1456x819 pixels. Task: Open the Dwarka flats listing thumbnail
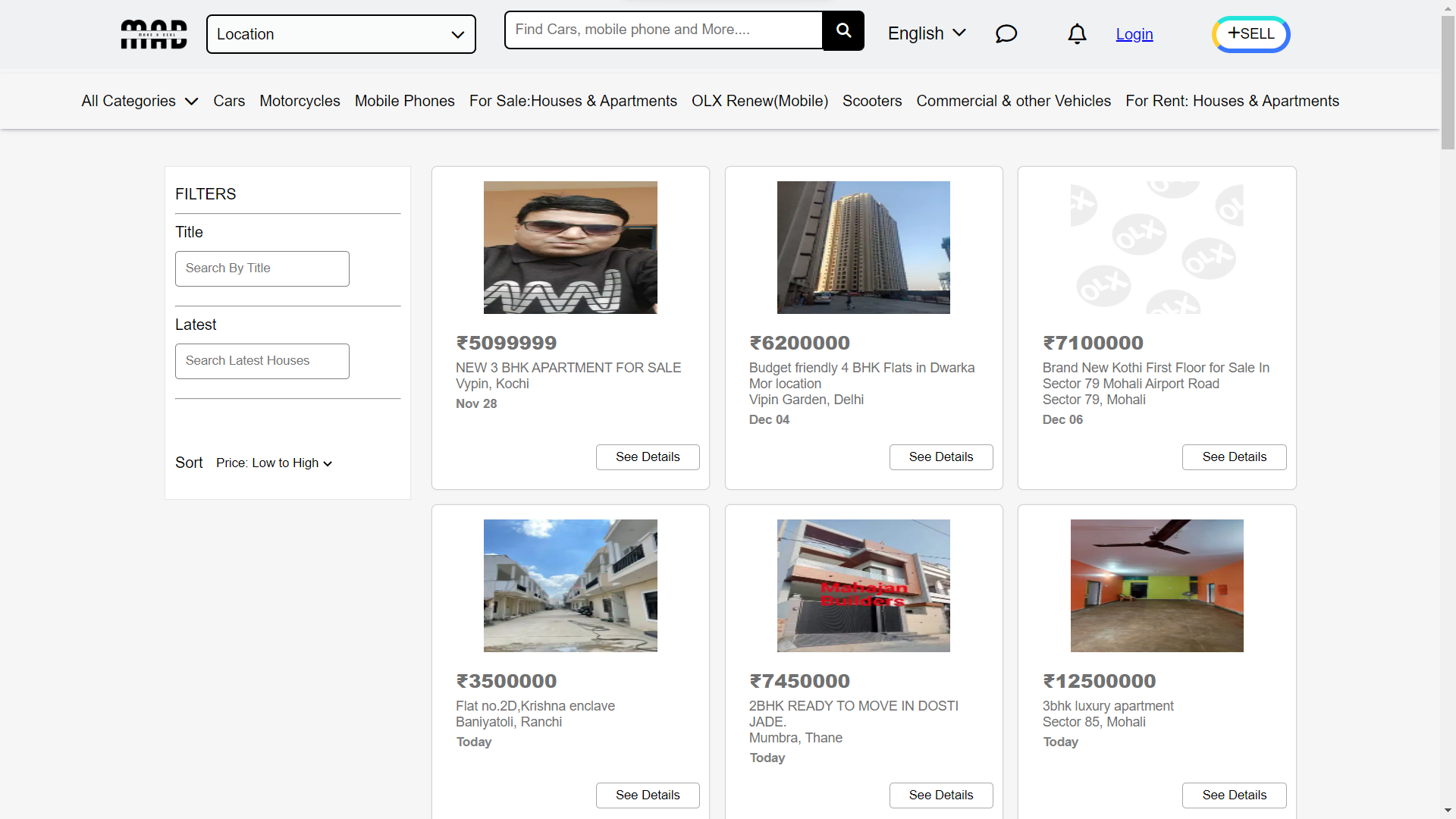tap(863, 247)
